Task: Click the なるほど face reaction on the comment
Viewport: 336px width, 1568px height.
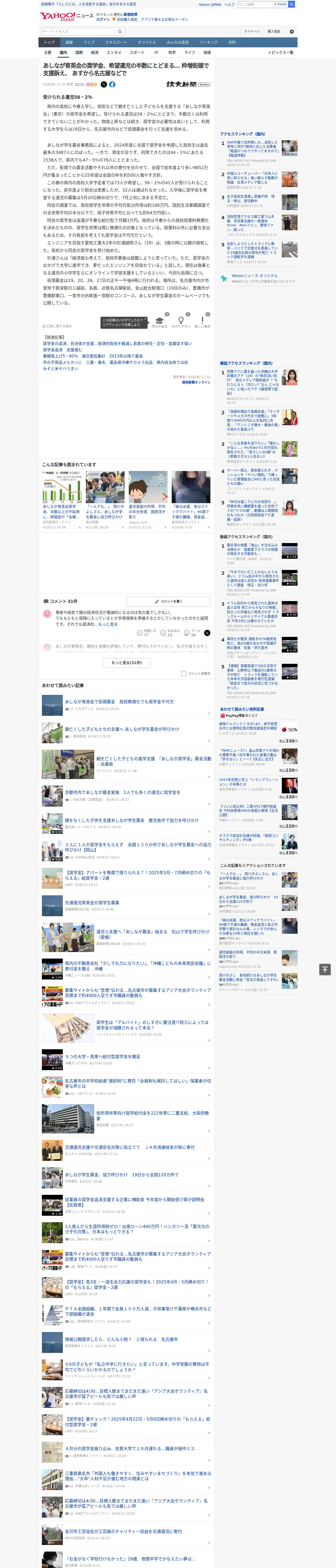Action: [x=164, y=633]
